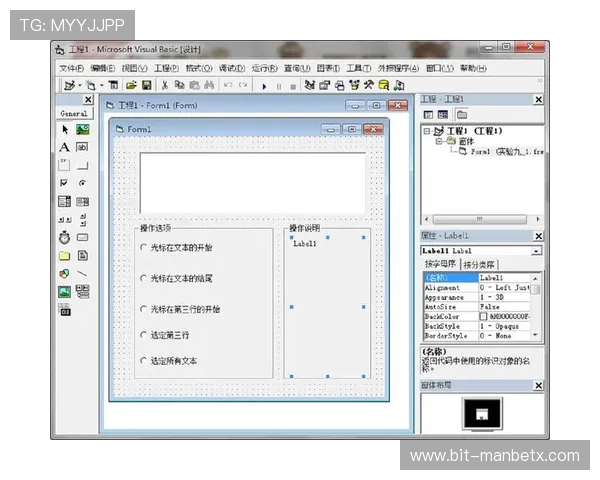
Task: Open the 编辑(E) menu
Action: coord(103,69)
